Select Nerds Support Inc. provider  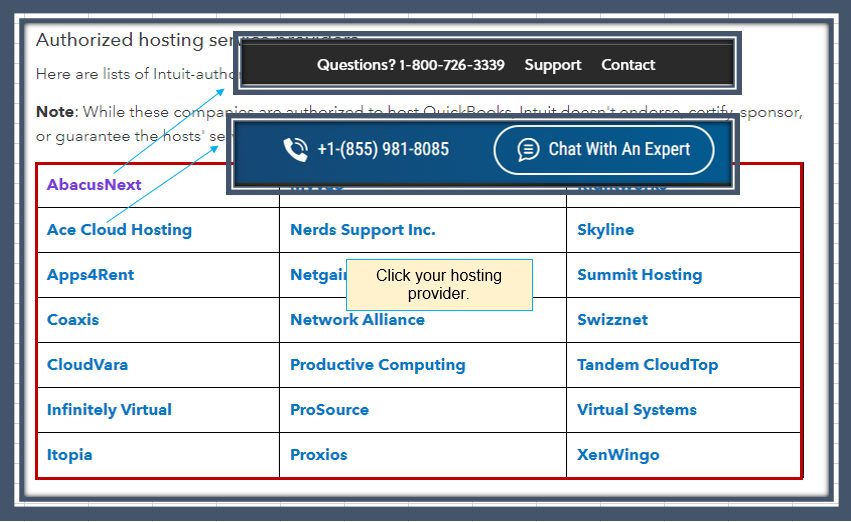pos(363,230)
